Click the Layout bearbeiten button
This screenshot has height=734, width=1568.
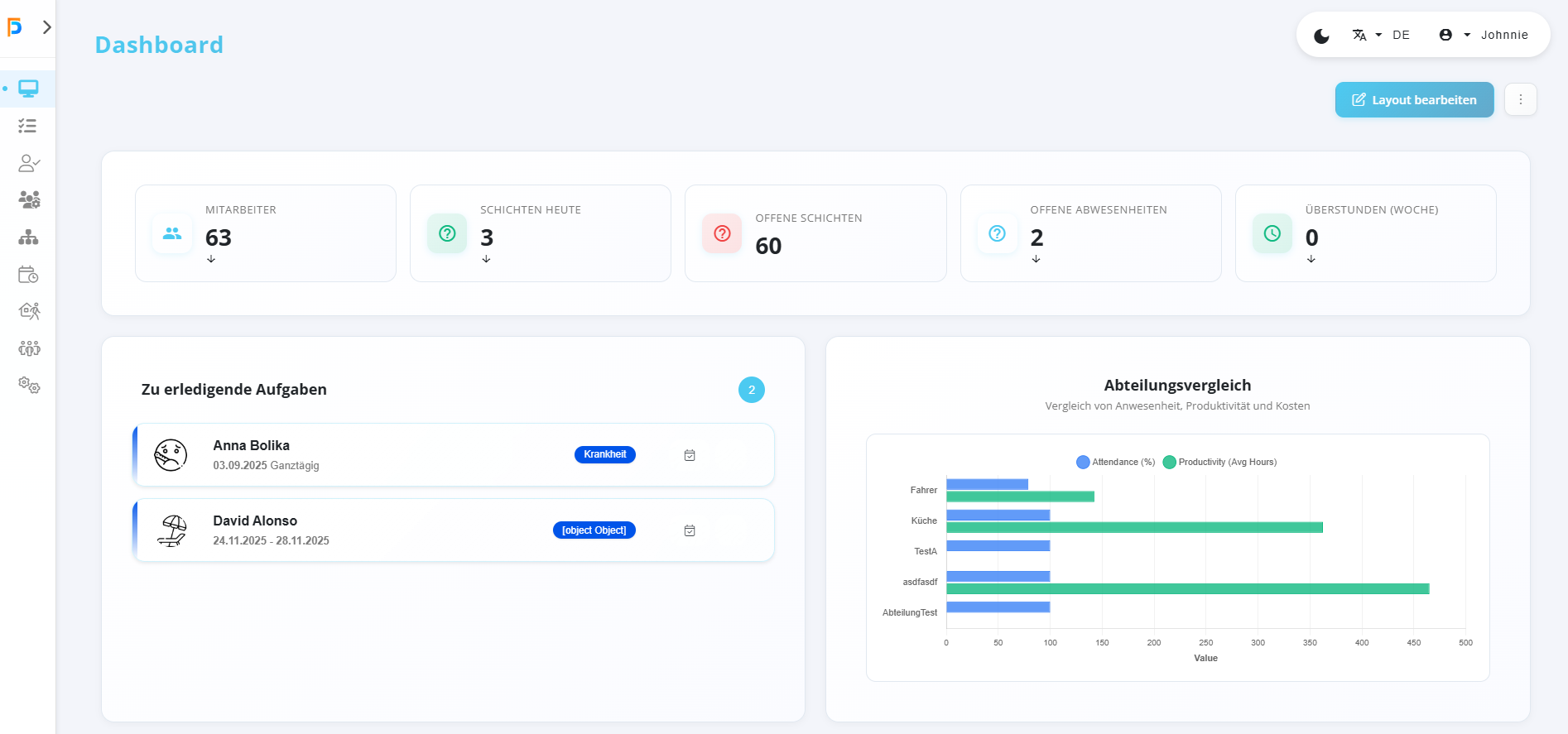1414,100
